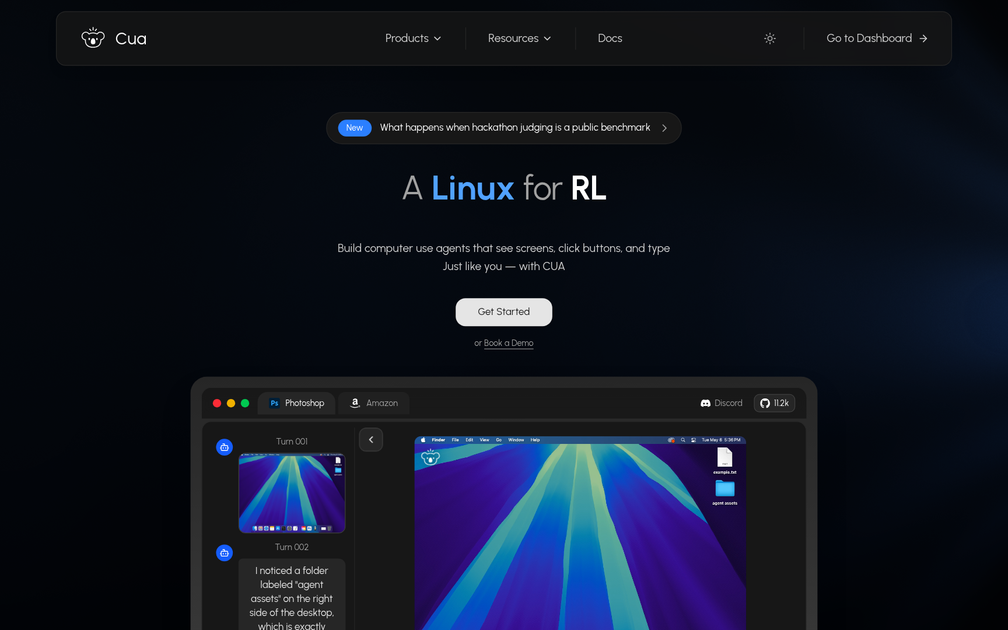Click the Spotlight search icon in the demo menu bar

[x=683, y=440]
